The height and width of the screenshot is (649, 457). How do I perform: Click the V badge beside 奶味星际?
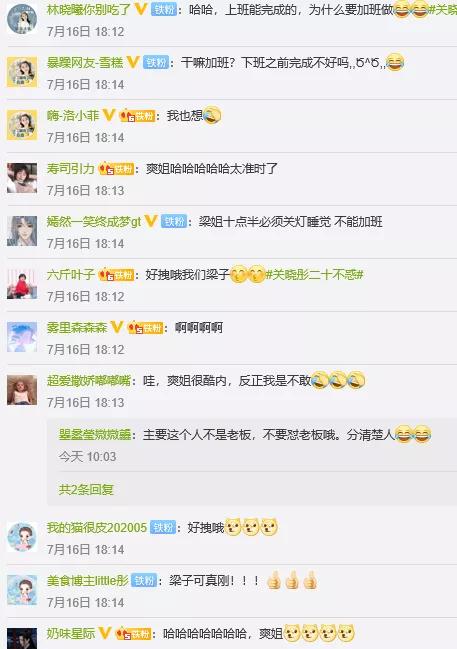click(105, 633)
